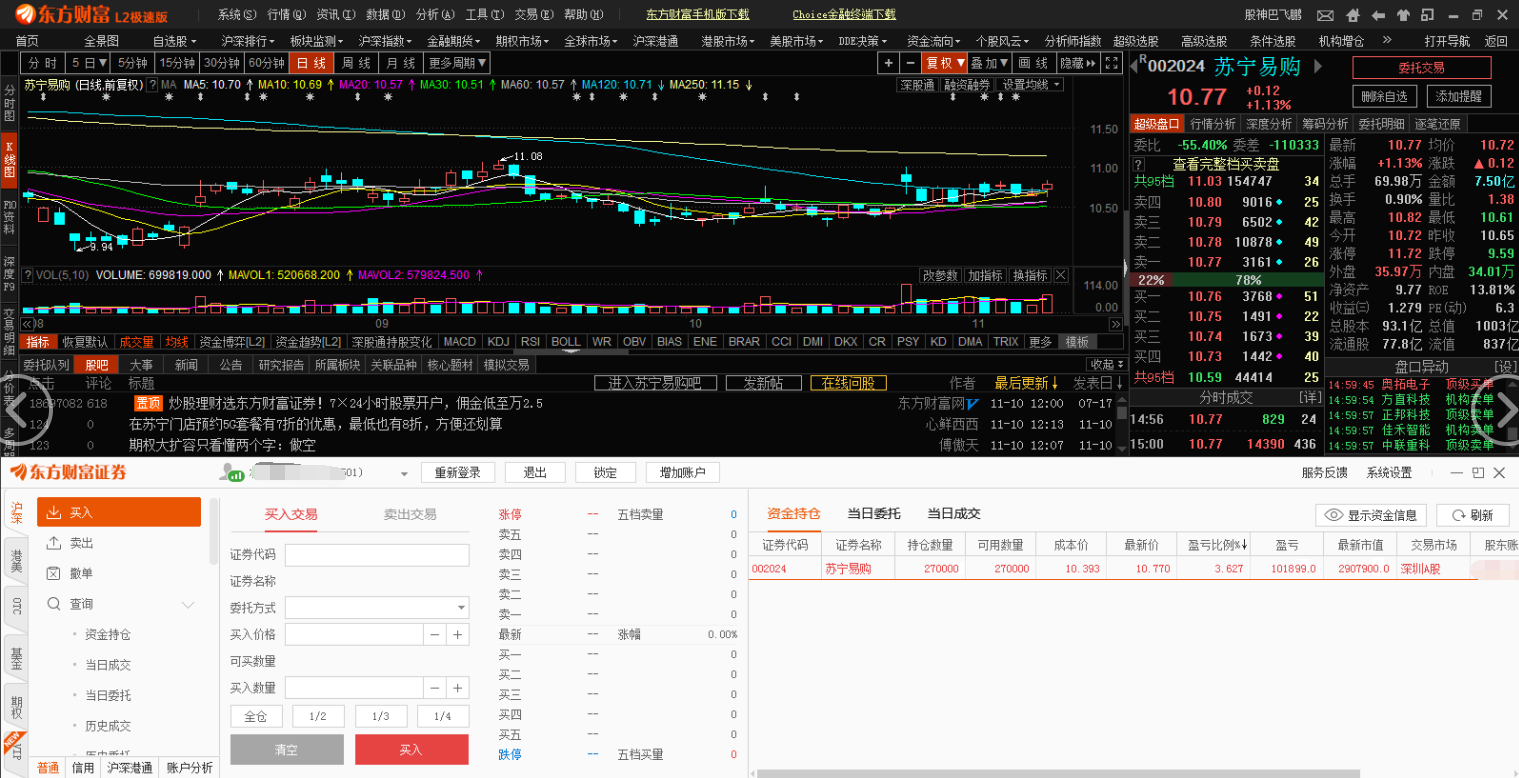Viewport: 1519px width, 778px height.
Task: Select the 15分钟 period toggle
Action: pos(177,63)
